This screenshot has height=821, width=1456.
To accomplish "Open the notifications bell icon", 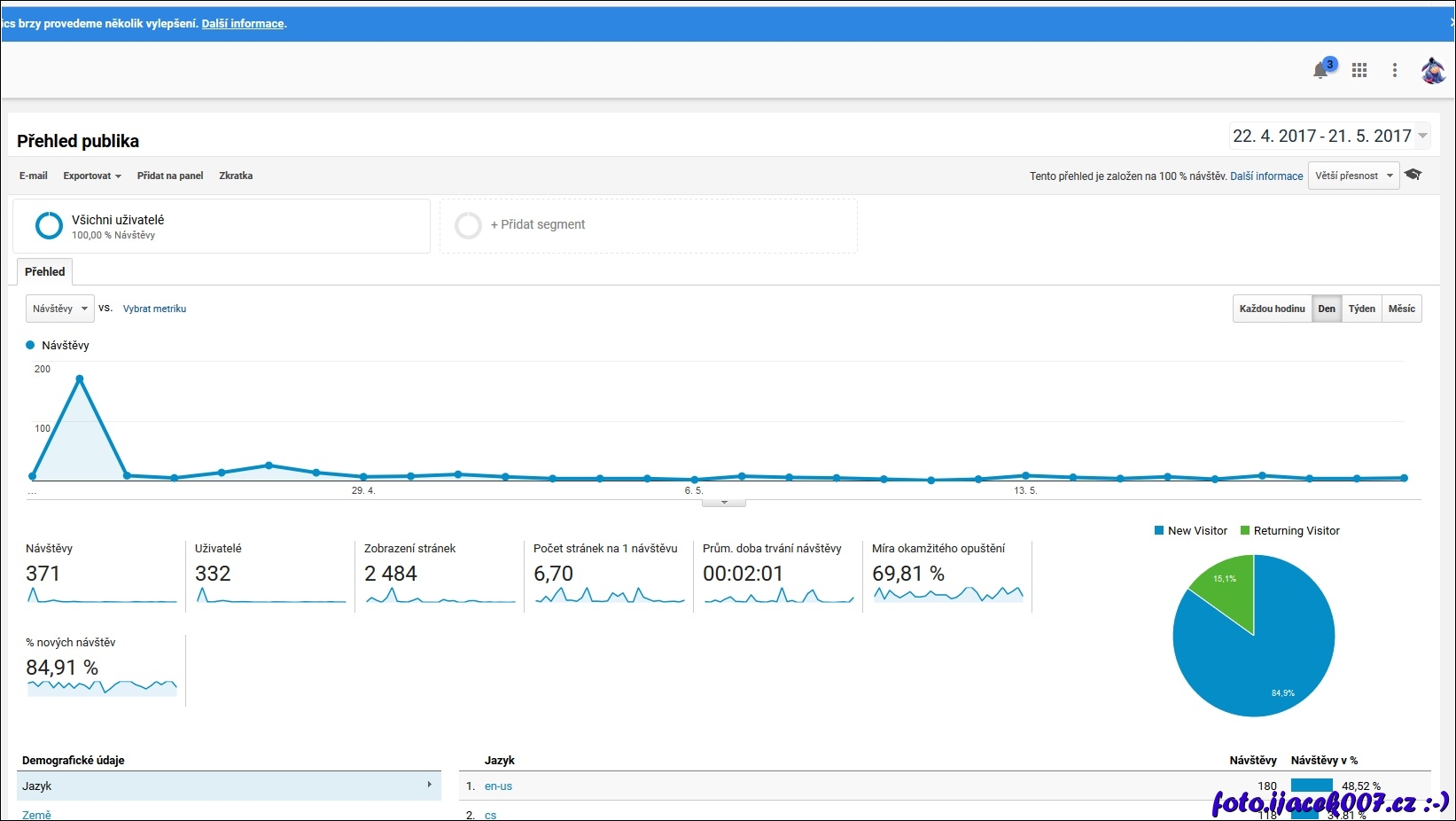I will [1321, 71].
